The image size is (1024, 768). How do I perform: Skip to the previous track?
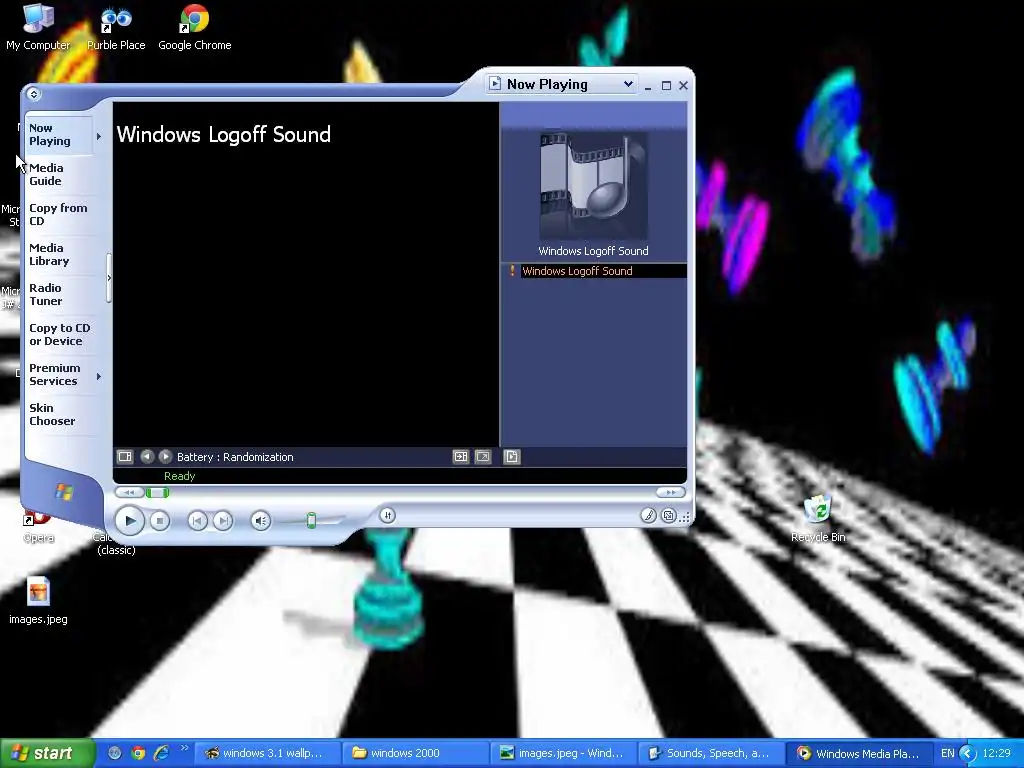tap(197, 520)
